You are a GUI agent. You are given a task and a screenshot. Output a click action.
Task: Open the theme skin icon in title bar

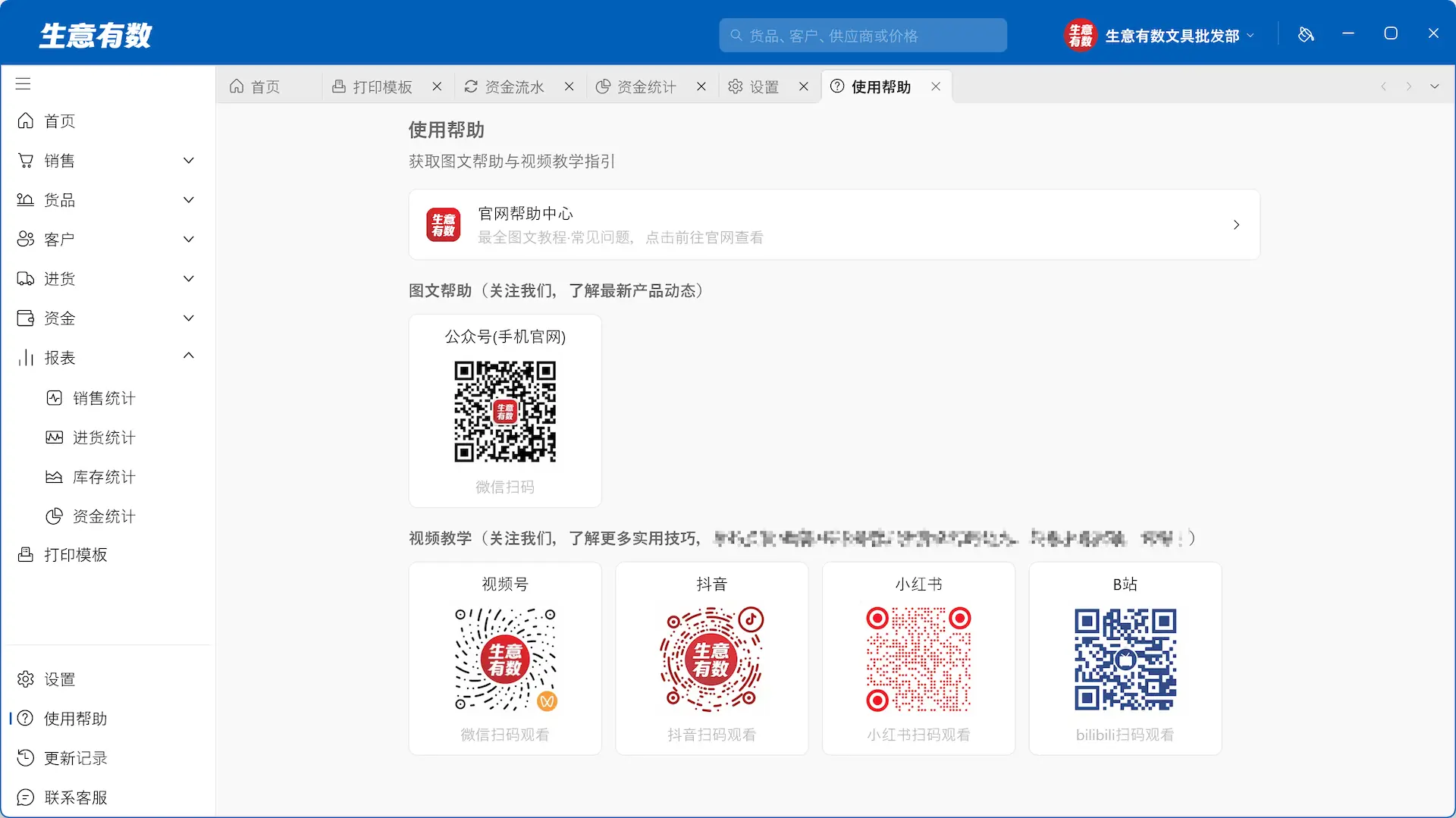(1306, 34)
